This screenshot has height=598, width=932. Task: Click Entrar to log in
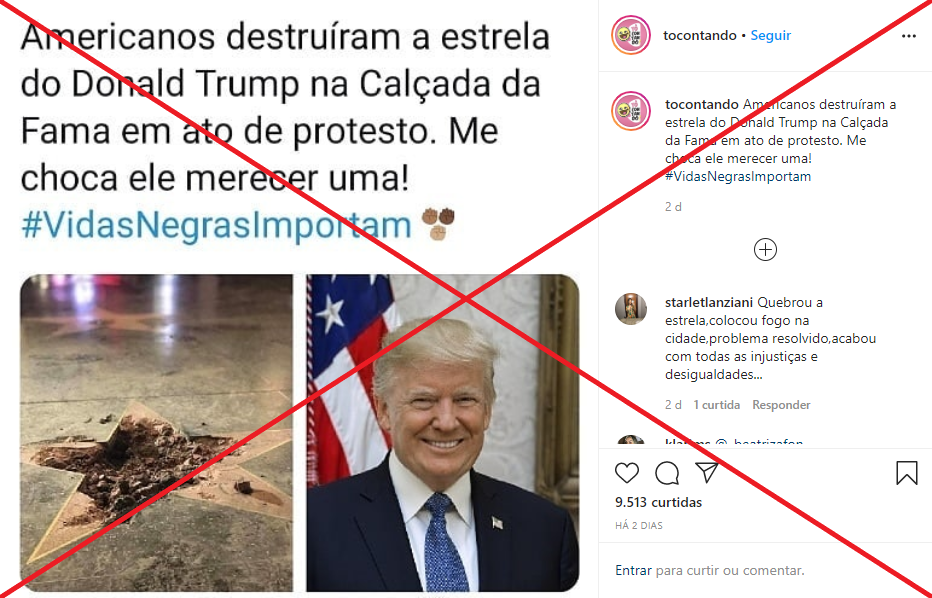(633, 570)
